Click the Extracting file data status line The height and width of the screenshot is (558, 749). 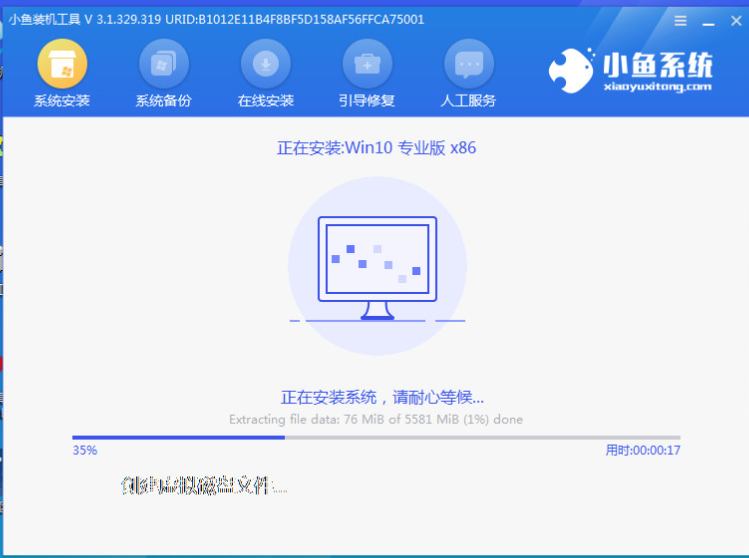(x=376, y=419)
